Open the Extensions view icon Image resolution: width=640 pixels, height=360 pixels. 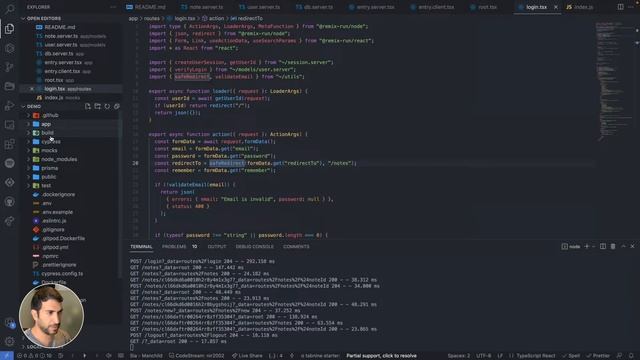click(9, 144)
